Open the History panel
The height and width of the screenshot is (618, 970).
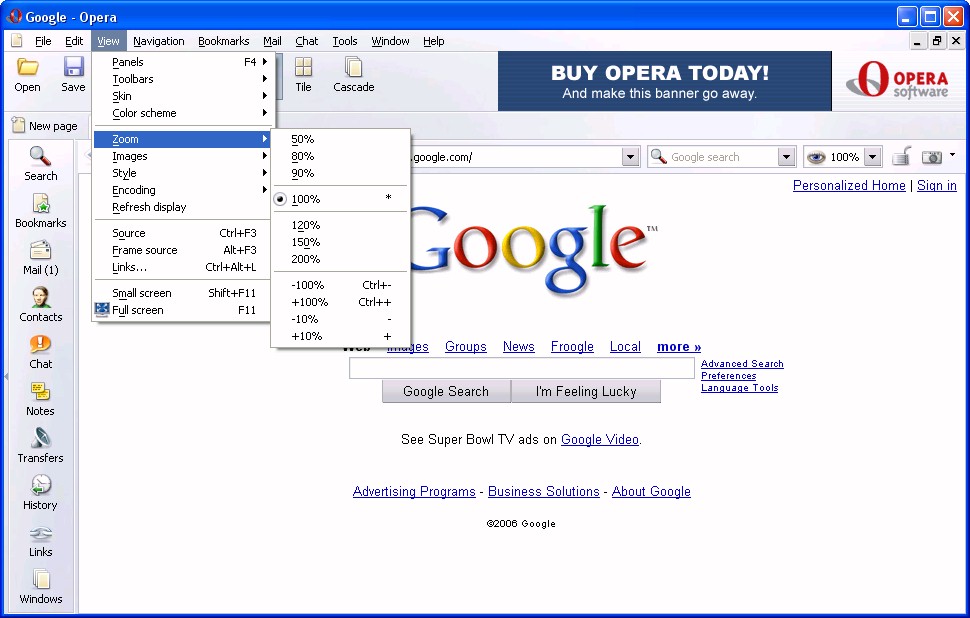40,492
